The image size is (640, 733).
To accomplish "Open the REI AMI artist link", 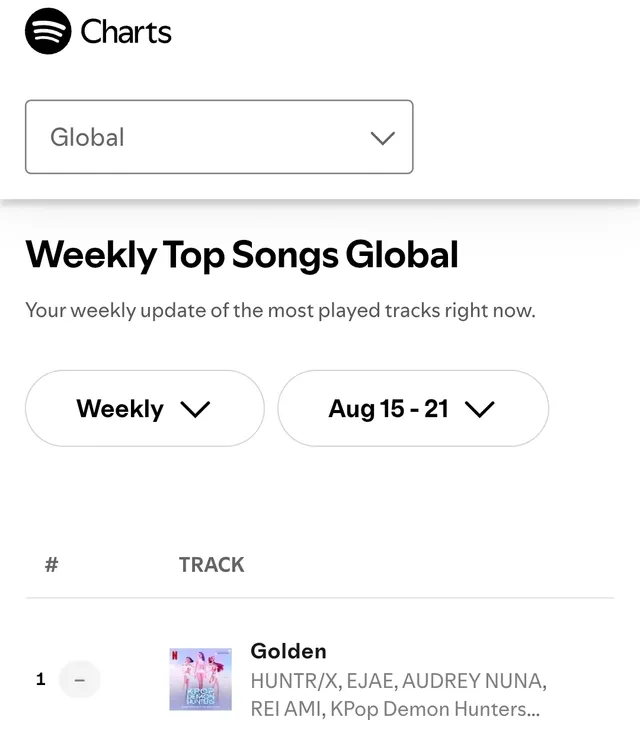I will coord(283,709).
